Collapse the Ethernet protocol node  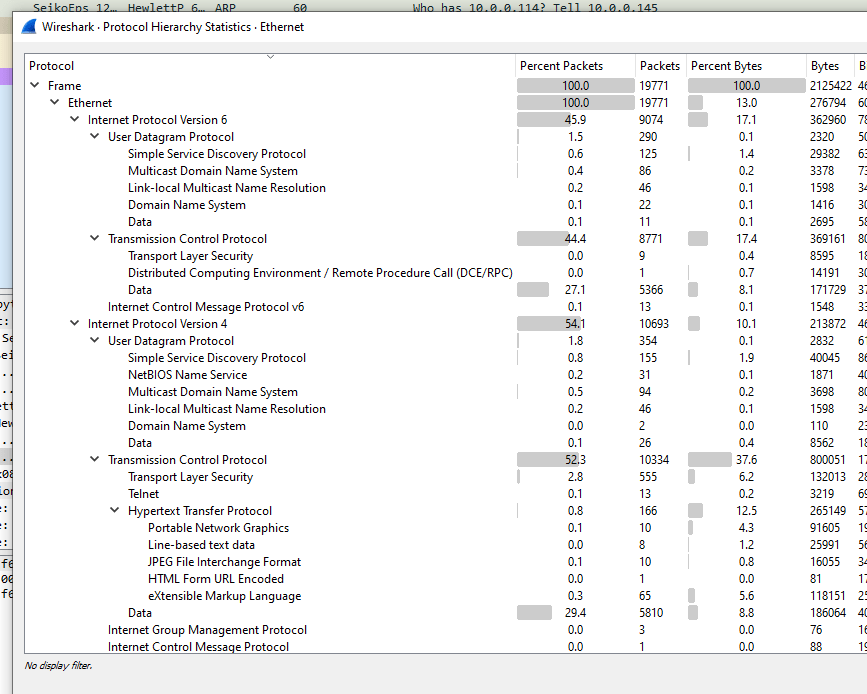tap(55, 103)
